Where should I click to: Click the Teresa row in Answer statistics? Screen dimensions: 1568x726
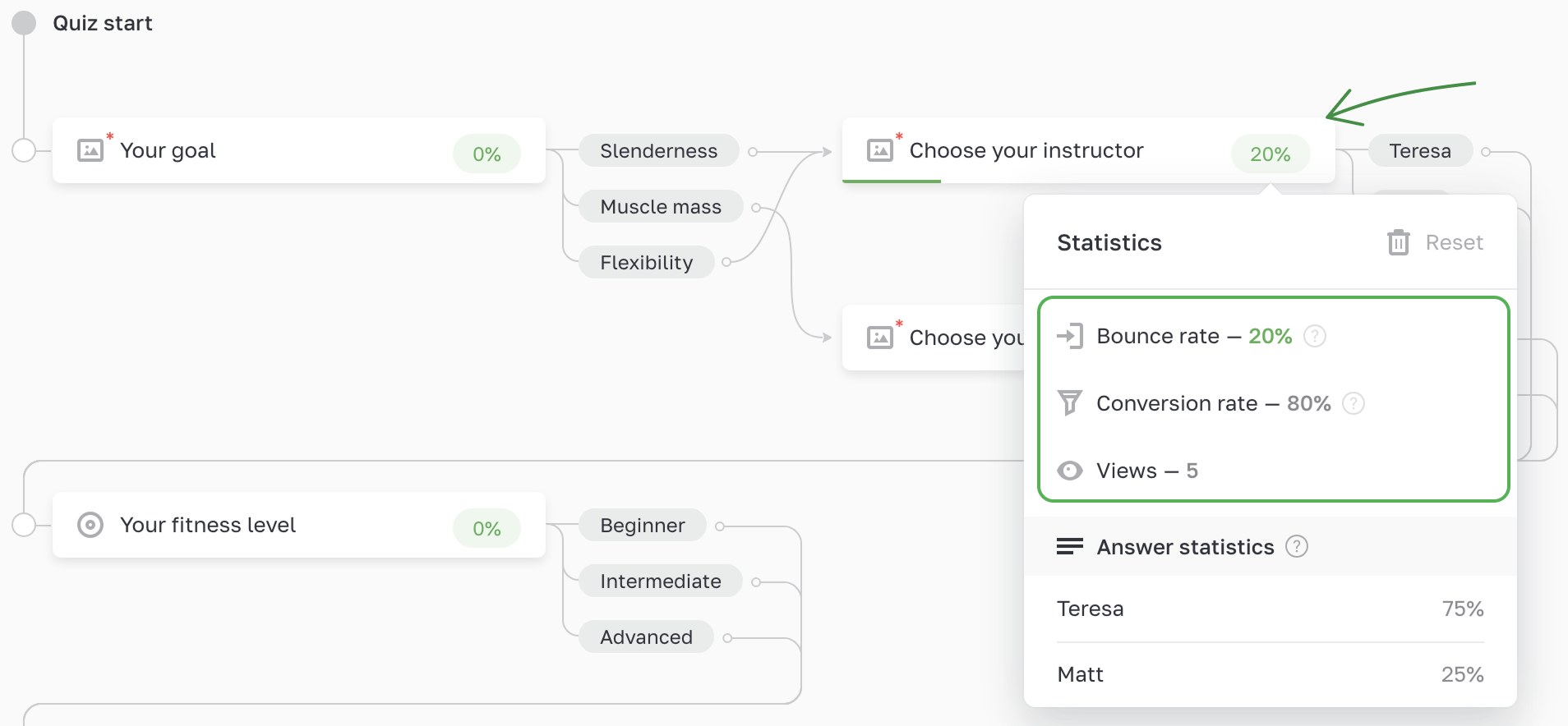click(1270, 609)
